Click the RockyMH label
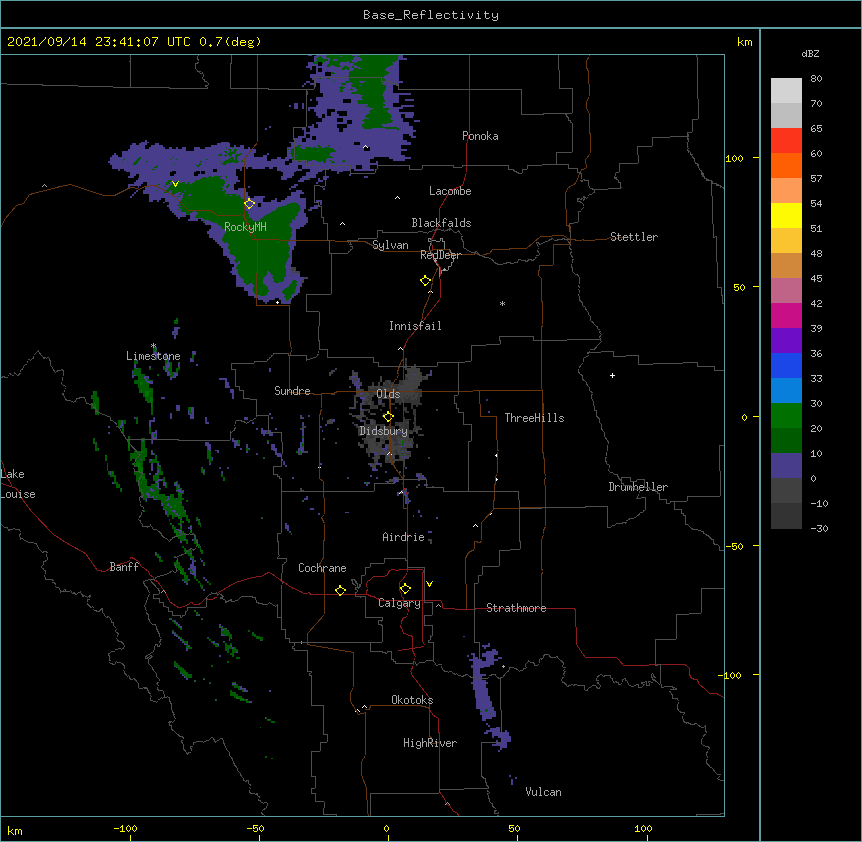The width and height of the screenshot is (862, 842). pyautogui.click(x=245, y=227)
